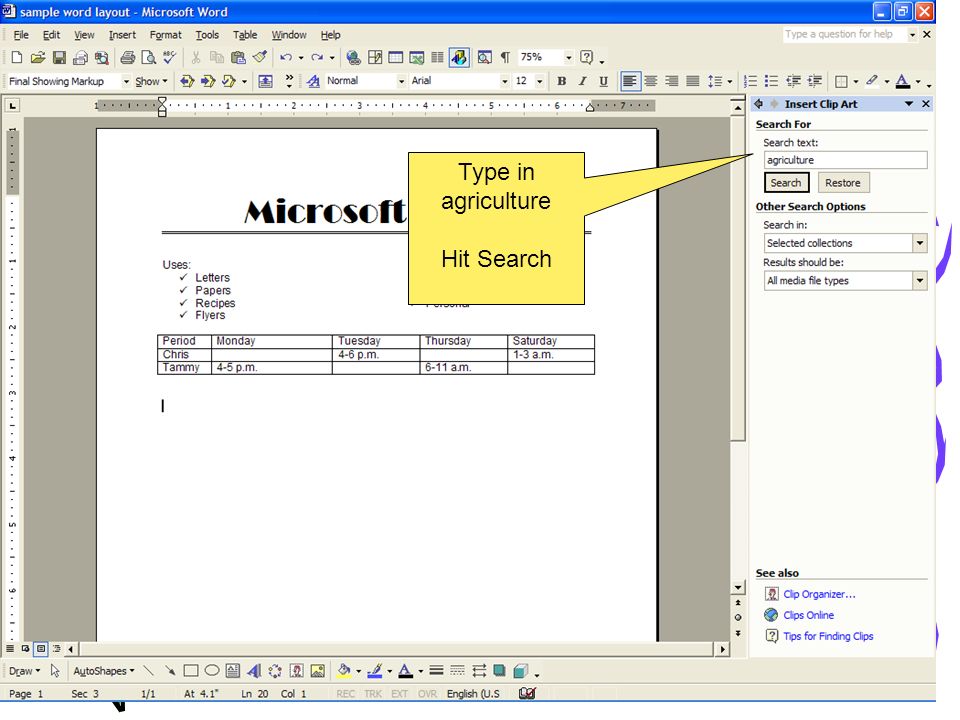This screenshot has height=720, width=960.
Task: Open Tips for Finding Clips
Action: (828, 637)
